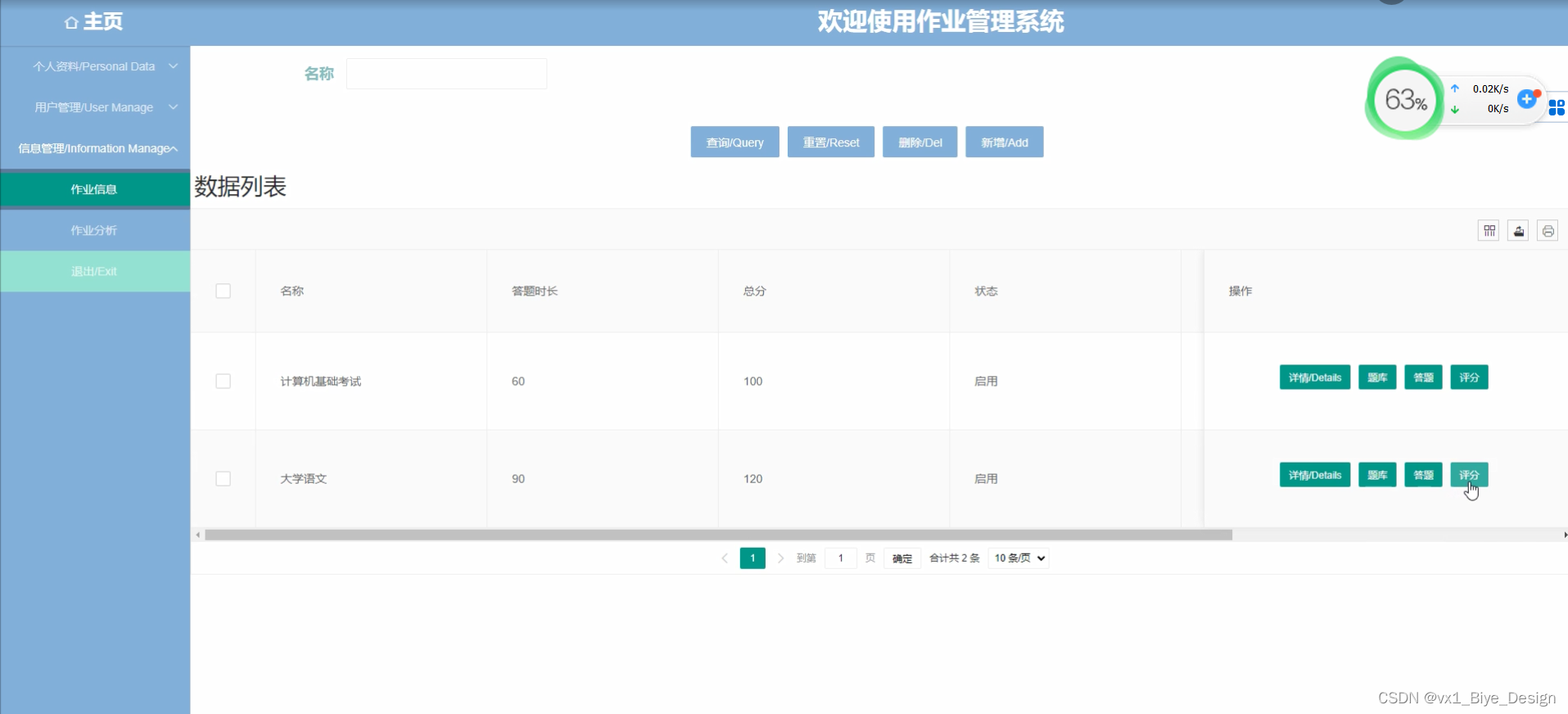The width and height of the screenshot is (1568, 714).
Task: Click 启用 status in 大学语文 row
Action: [986, 478]
